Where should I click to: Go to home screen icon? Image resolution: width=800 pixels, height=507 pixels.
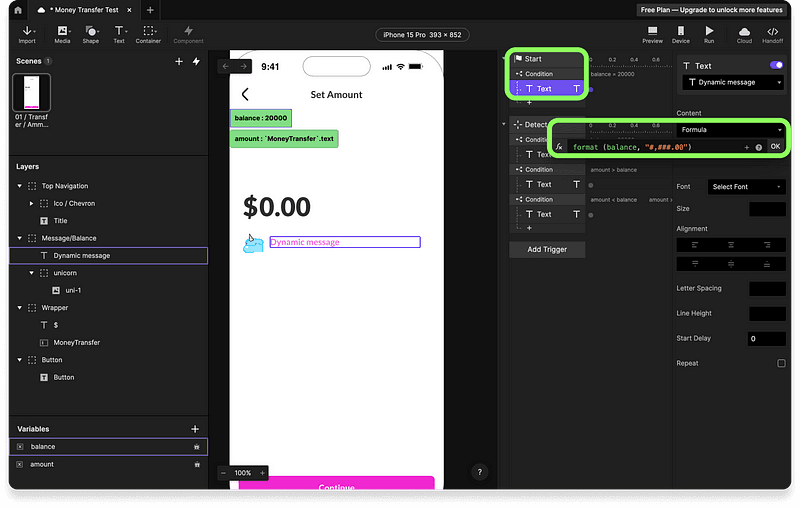click(x=18, y=10)
